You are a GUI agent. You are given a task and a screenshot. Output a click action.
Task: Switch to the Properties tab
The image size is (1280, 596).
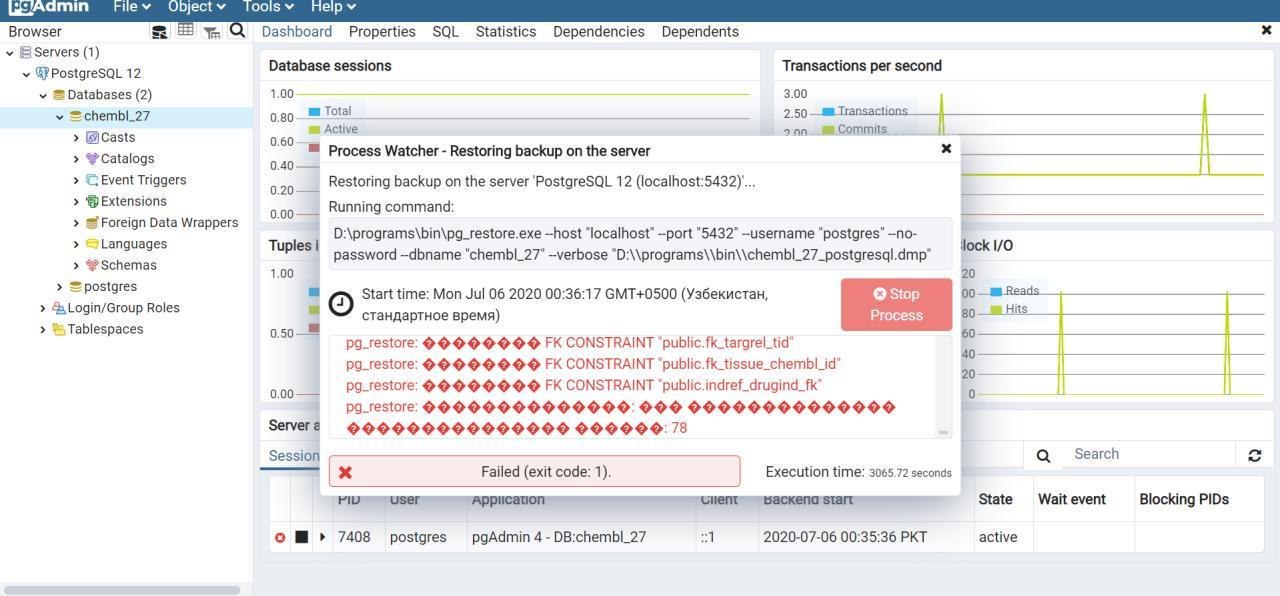pos(382,31)
